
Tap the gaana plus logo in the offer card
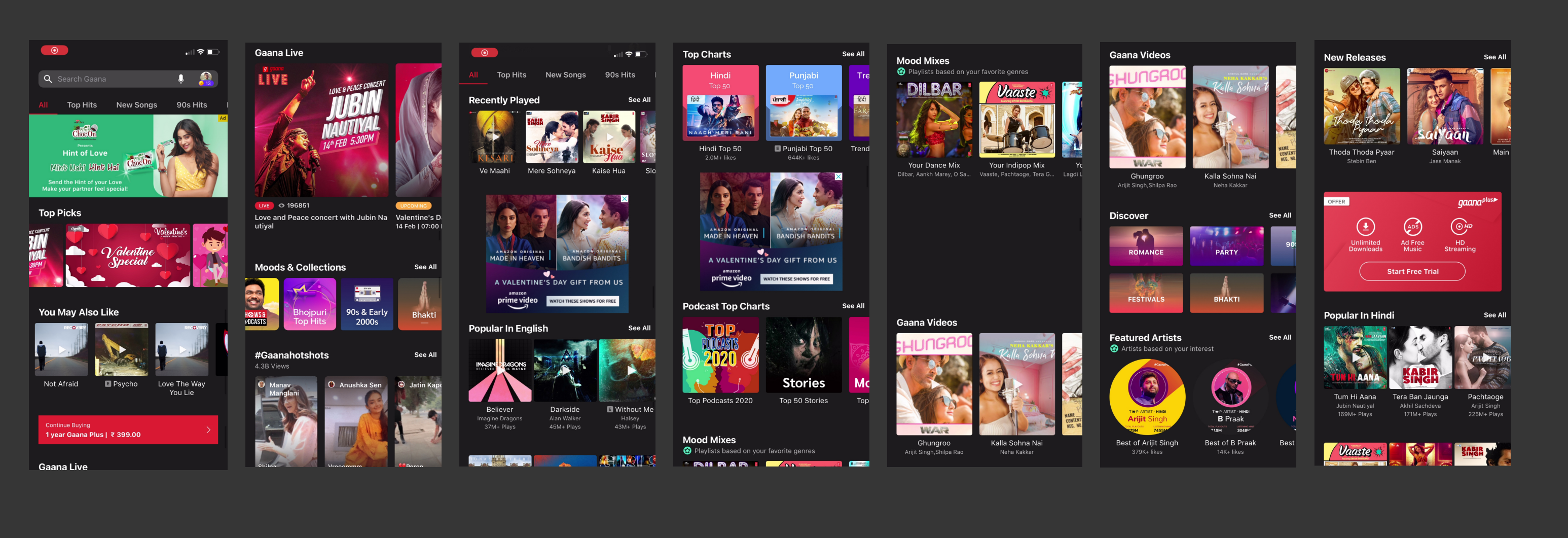click(x=1477, y=201)
